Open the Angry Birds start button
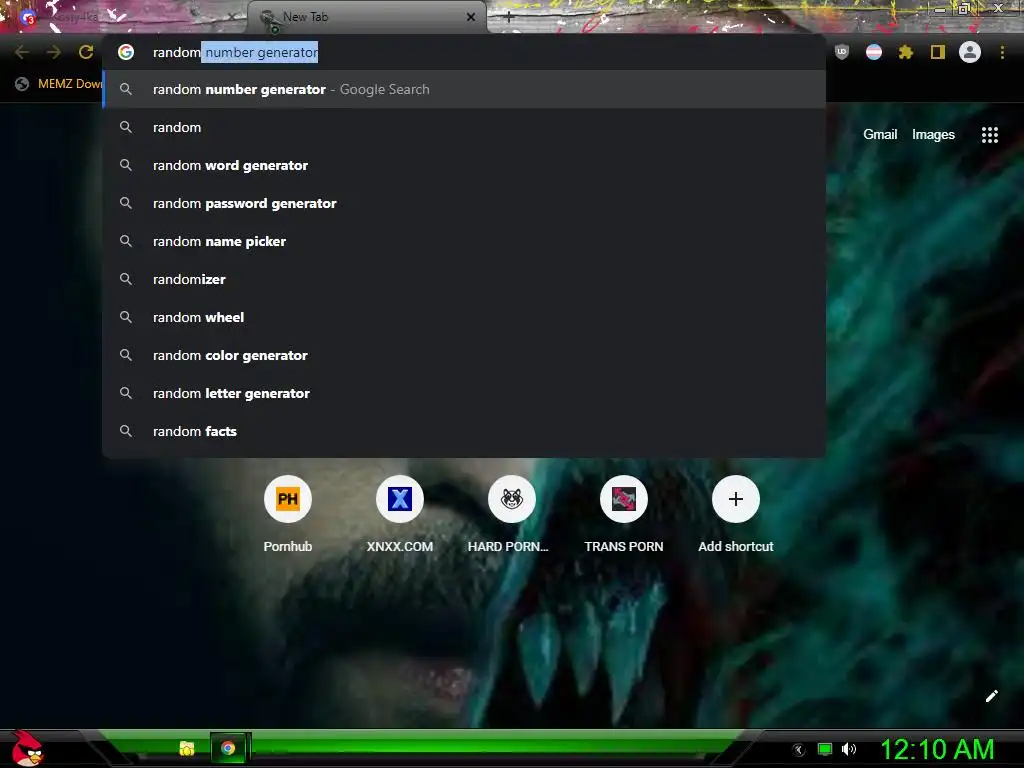 [x=28, y=748]
